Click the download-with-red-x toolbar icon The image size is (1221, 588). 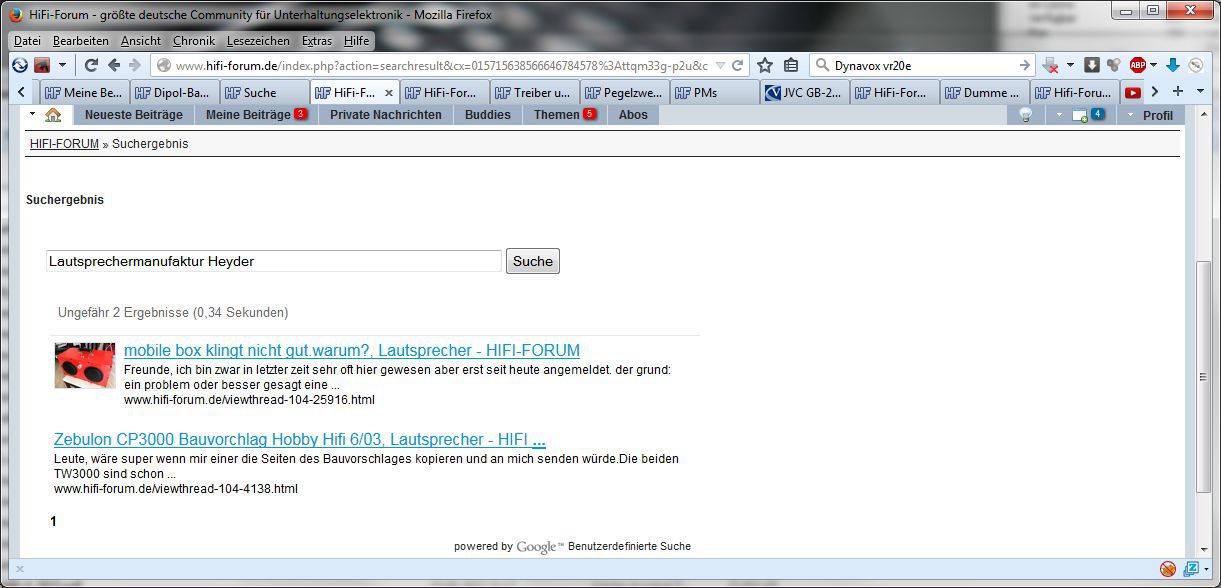point(1050,65)
